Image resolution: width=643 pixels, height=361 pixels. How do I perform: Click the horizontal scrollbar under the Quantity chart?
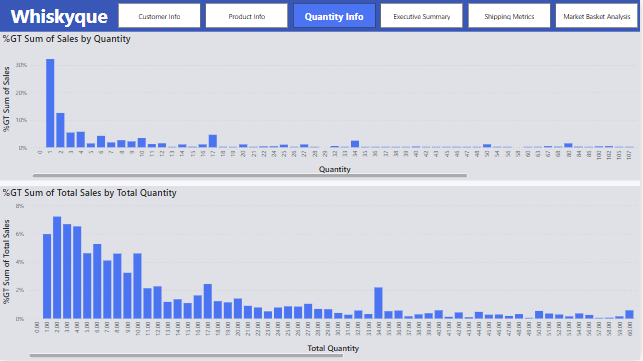[250, 176]
